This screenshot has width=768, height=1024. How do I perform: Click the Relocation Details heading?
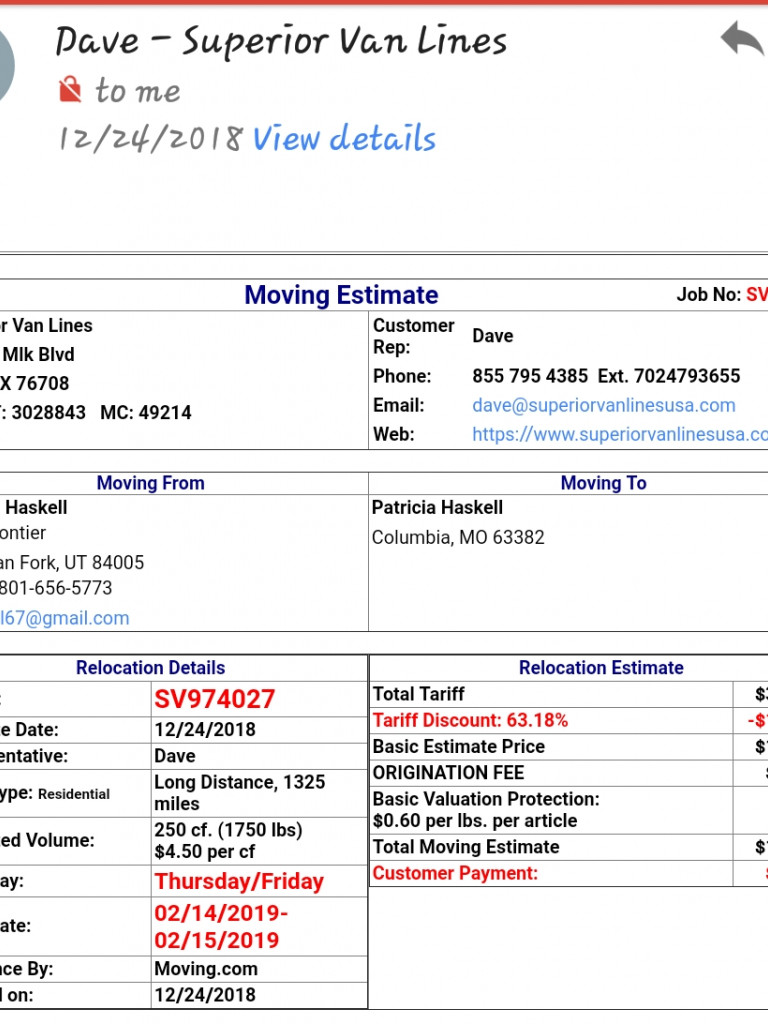coord(150,667)
